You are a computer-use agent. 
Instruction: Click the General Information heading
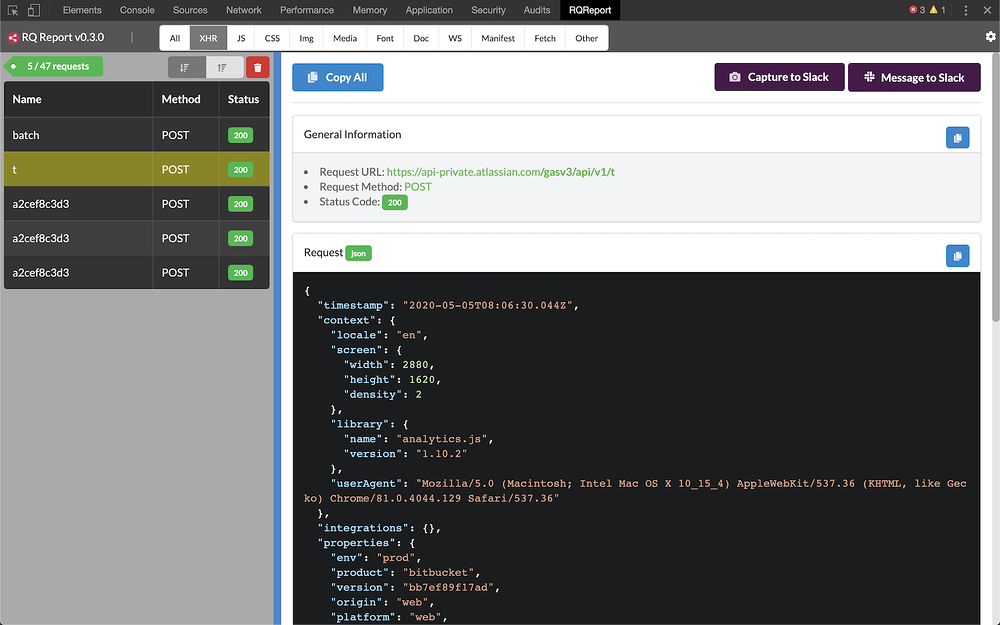pyautogui.click(x=353, y=135)
